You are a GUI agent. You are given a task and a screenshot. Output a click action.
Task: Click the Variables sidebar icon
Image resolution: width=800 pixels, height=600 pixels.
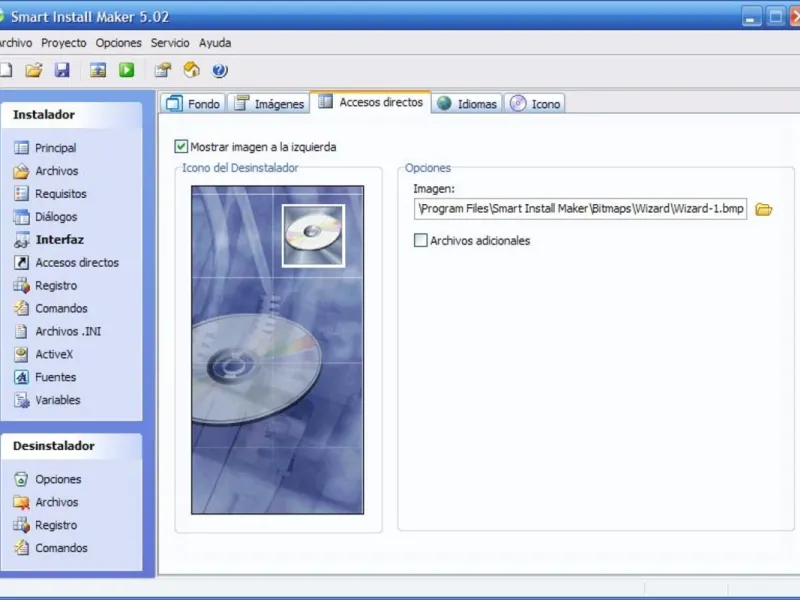coord(21,400)
